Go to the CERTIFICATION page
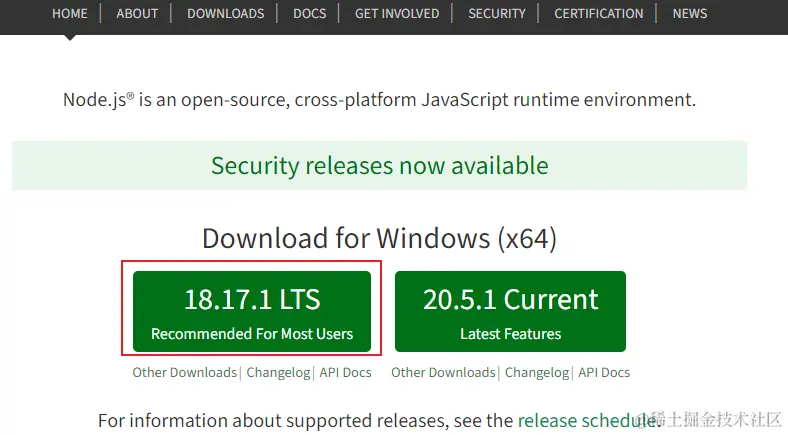The width and height of the screenshot is (788, 435). click(x=599, y=14)
